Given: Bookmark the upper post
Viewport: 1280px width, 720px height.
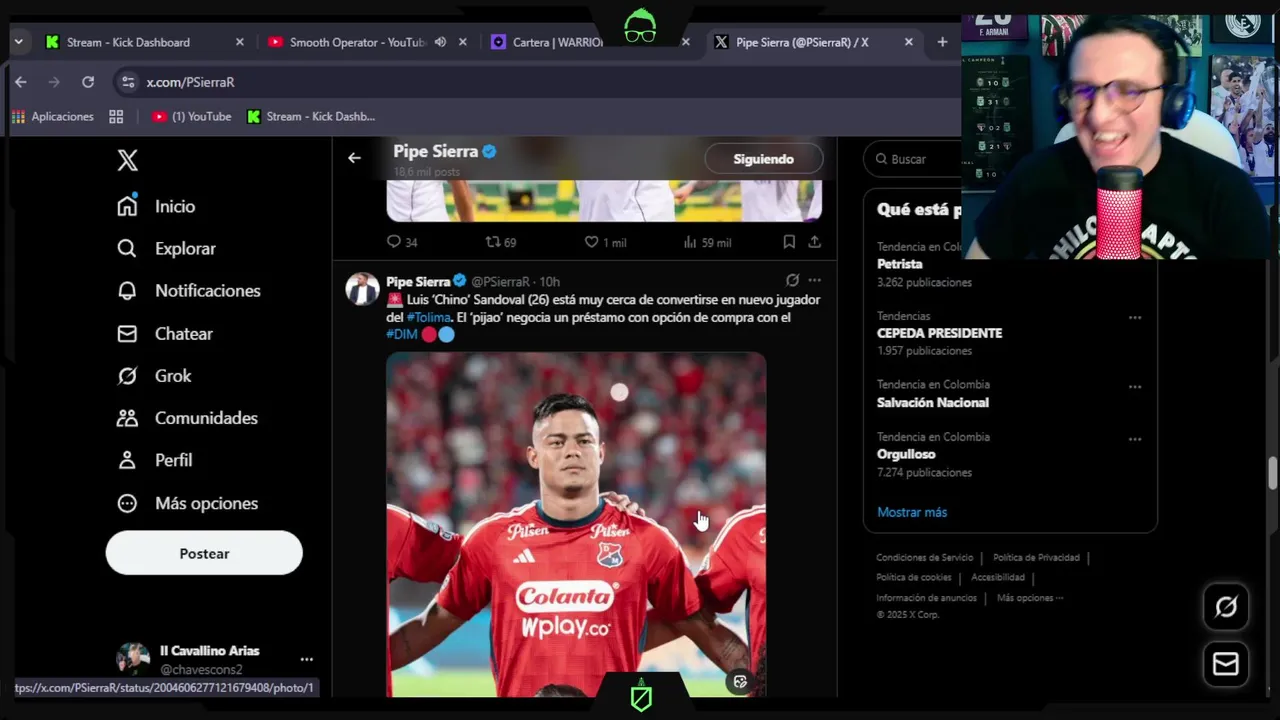Looking at the screenshot, I should pyautogui.click(x=789, y=242).
